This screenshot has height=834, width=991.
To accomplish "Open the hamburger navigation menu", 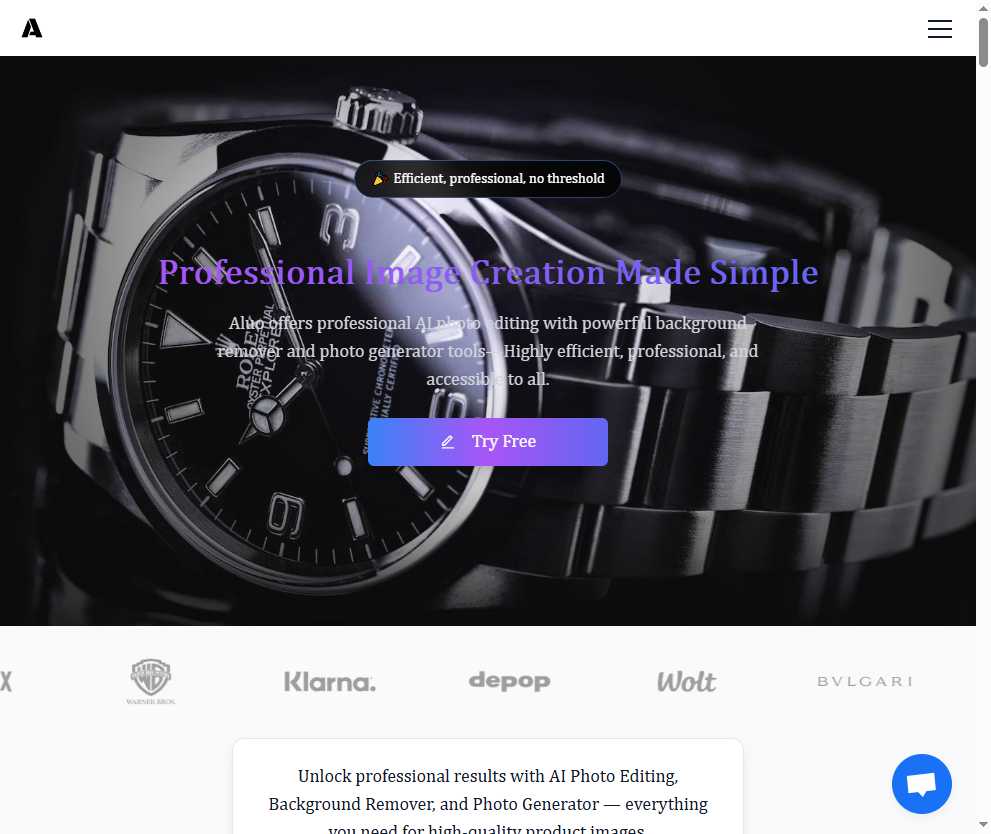I will [x=940, y=28].
